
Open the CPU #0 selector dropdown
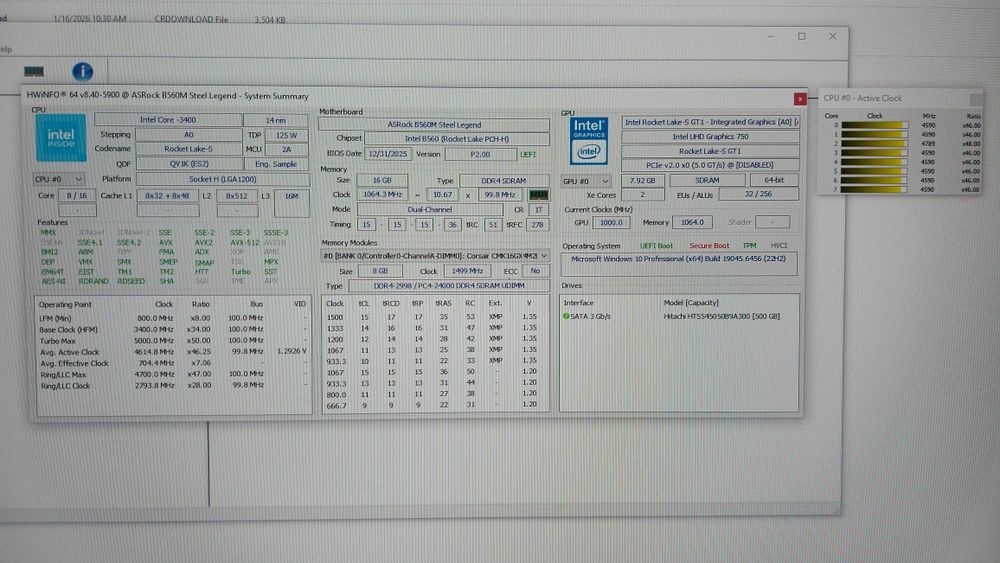(59, 179)
